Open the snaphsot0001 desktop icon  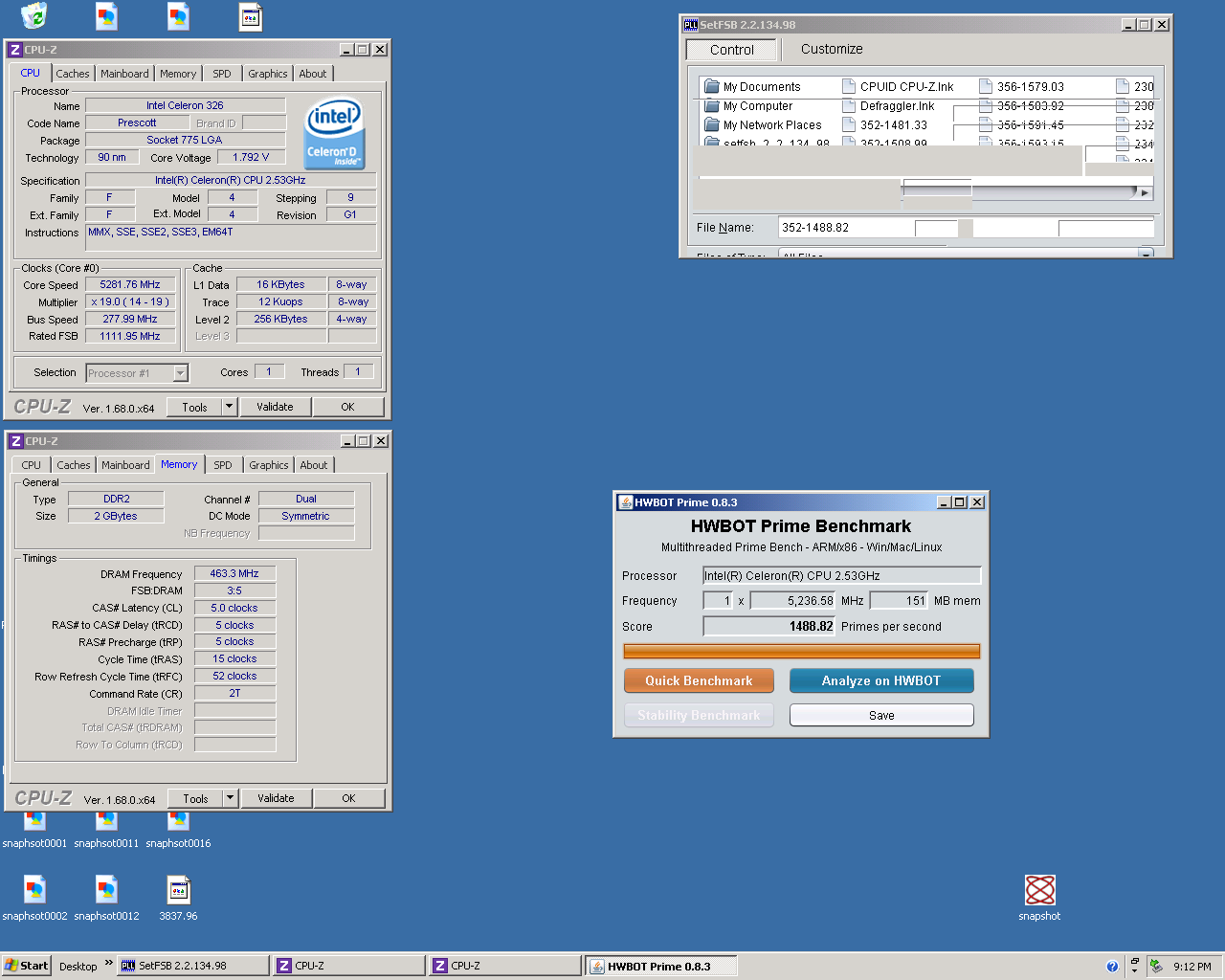(34, 830)
